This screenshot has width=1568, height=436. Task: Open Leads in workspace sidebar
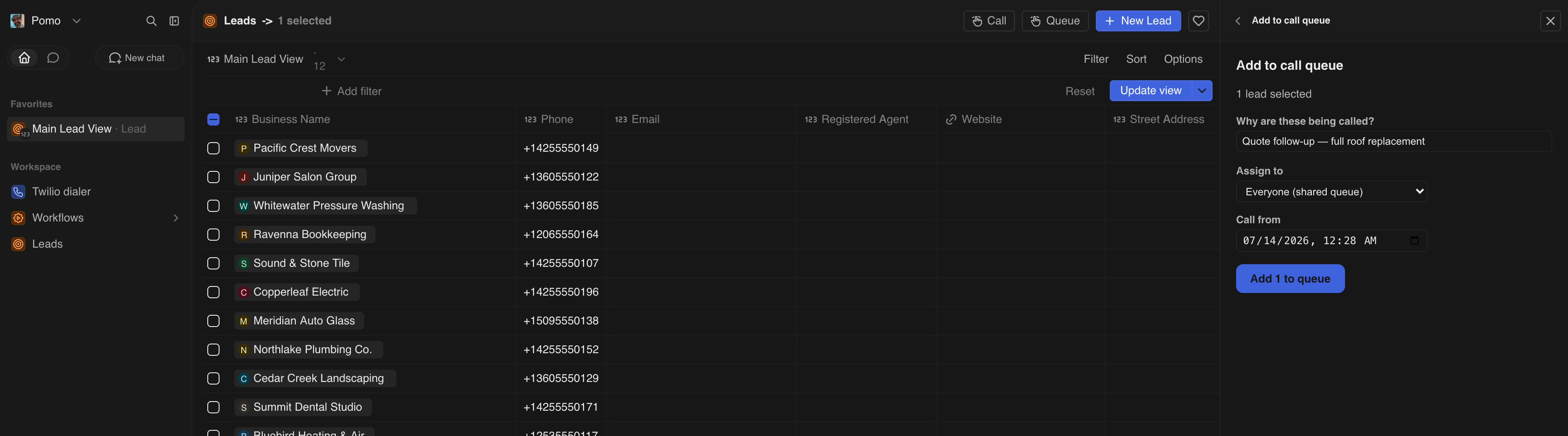click(x=47, y=244)
